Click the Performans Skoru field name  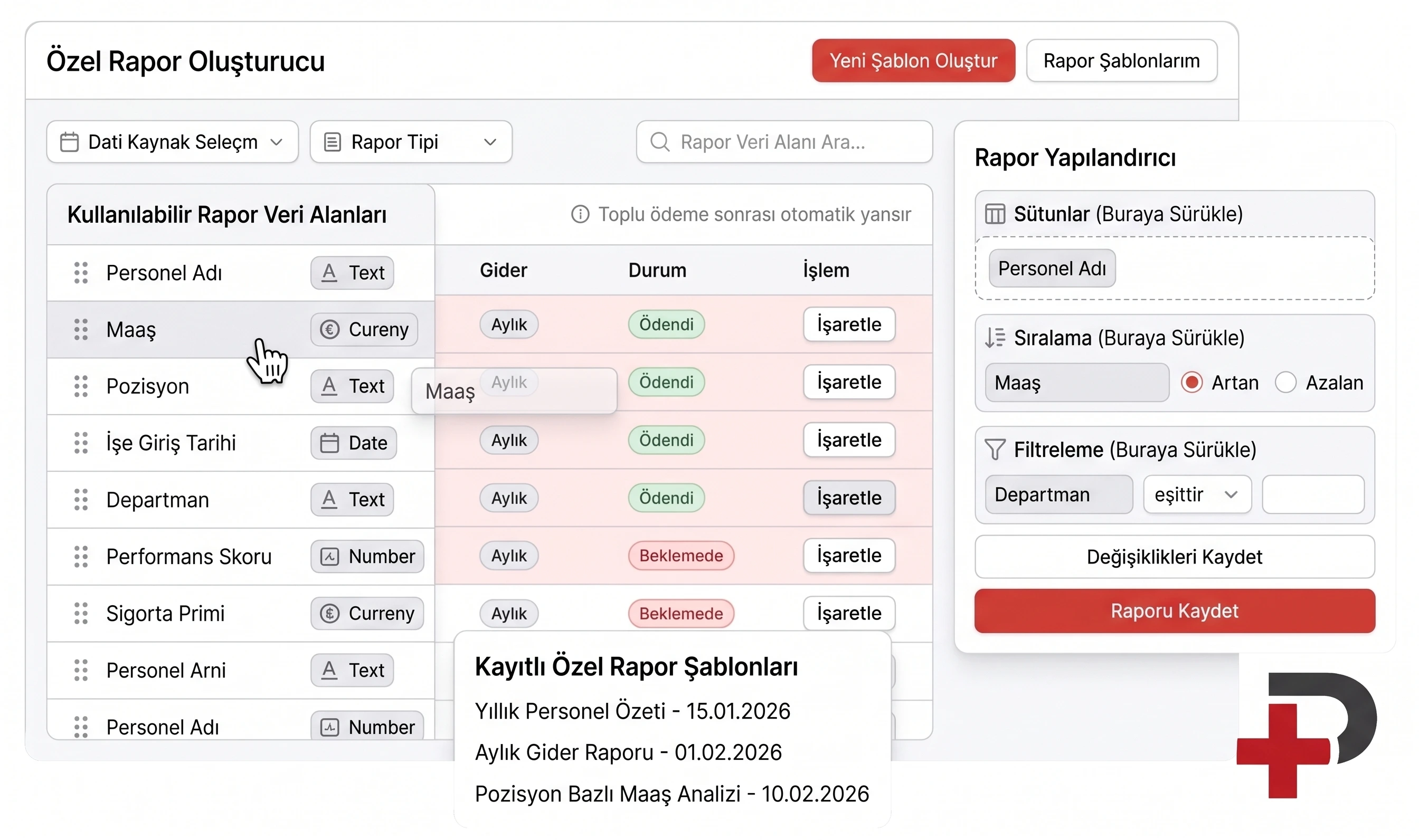pos(189,557)
